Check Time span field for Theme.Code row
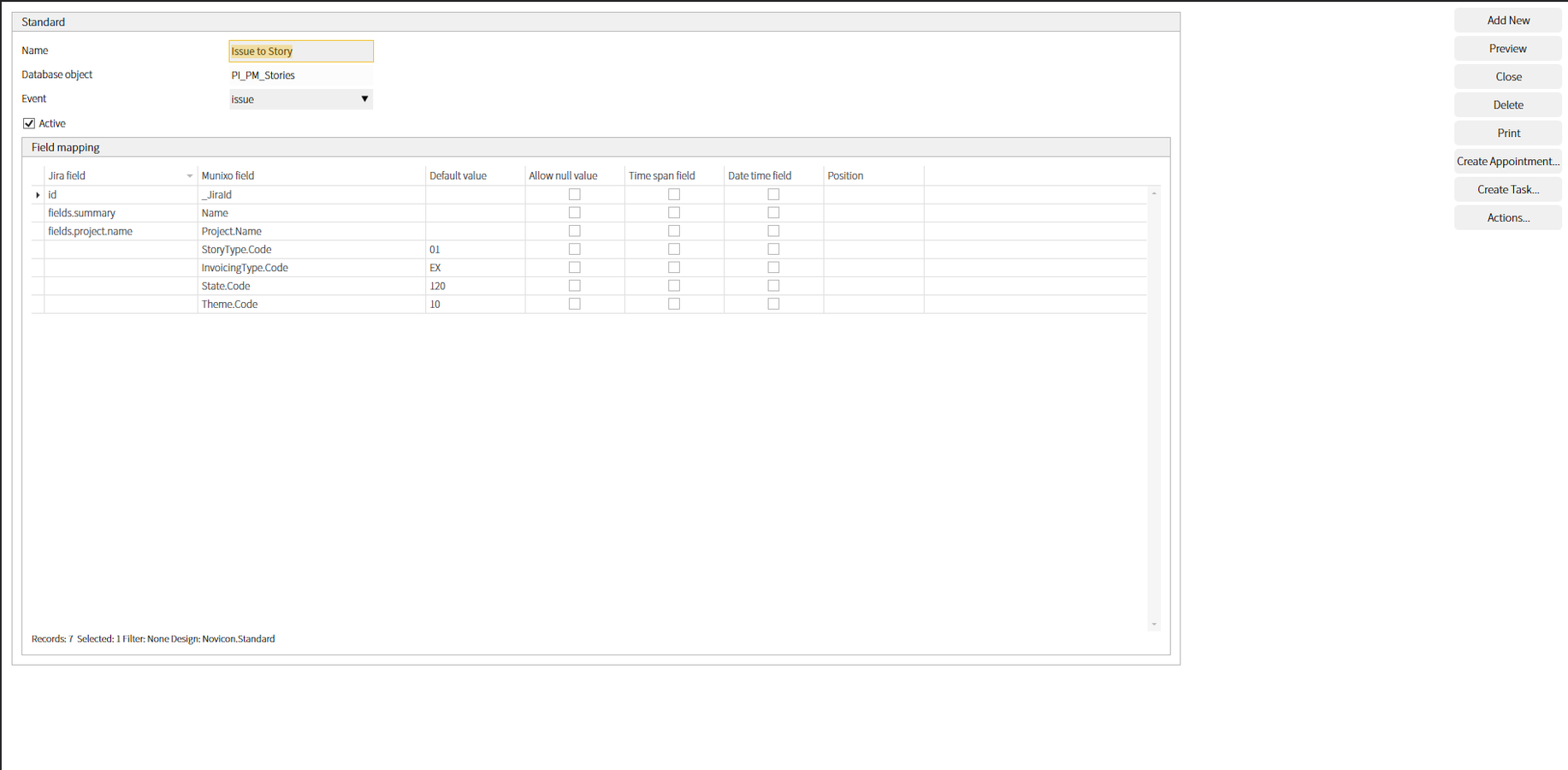 tap(674, 304)
